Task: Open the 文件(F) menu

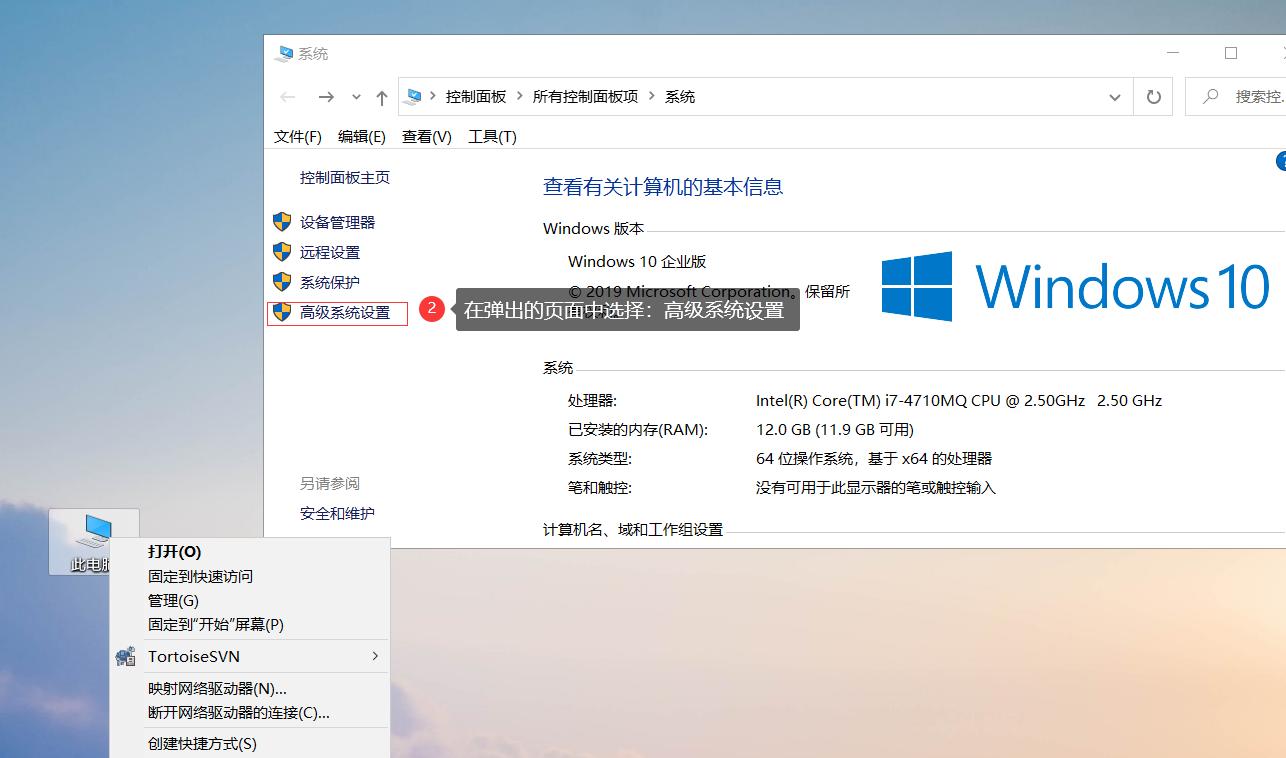Action: pyautogui.click(x=298, y=136)
